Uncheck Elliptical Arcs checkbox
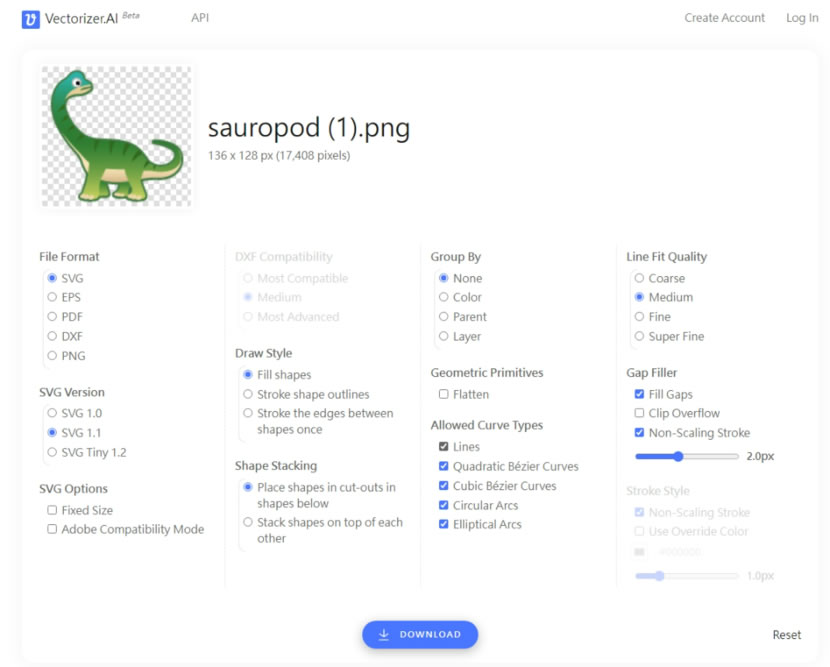830x667 pixels. pos(444,524)
